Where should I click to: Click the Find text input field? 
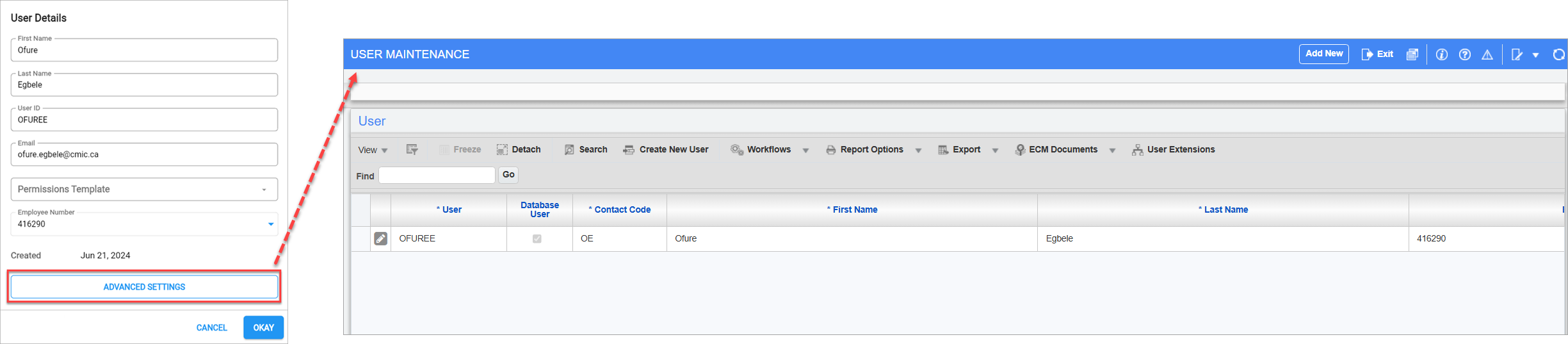(437, 175)
